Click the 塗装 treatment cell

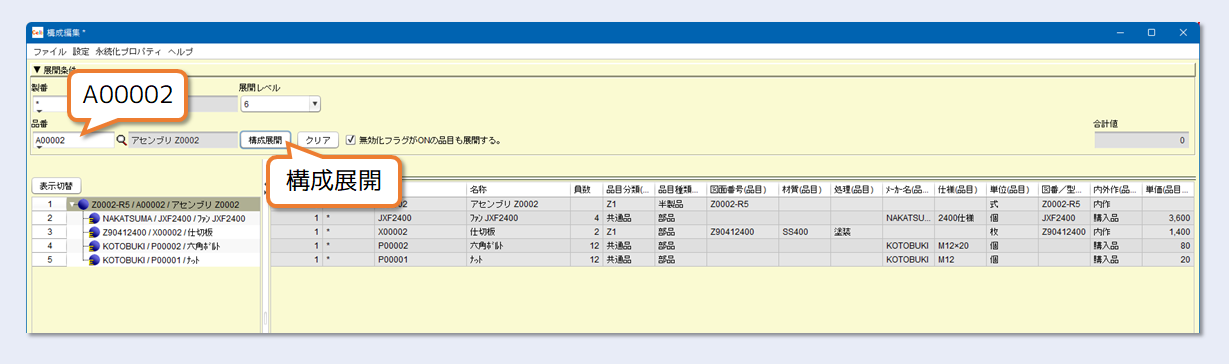[857, 231]
